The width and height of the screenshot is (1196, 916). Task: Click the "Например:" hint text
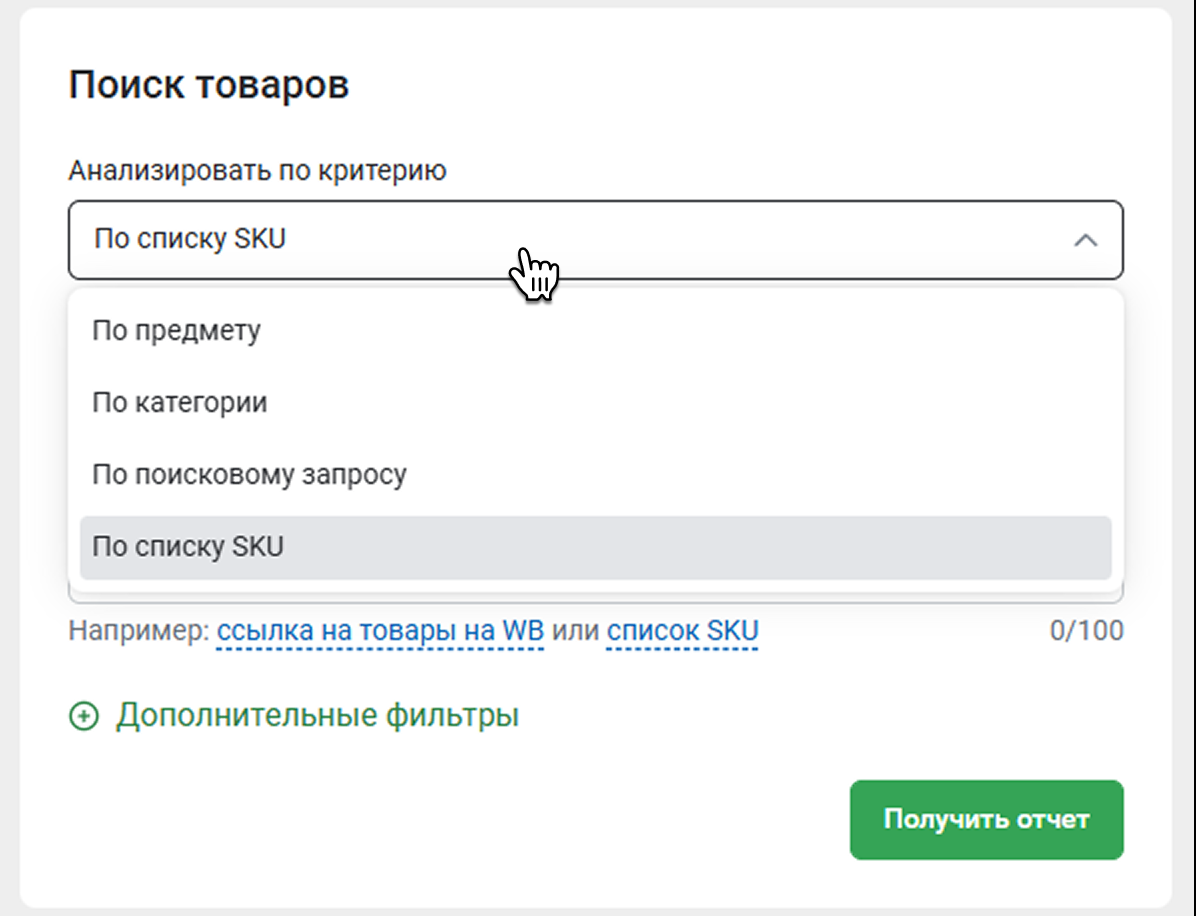139,631
